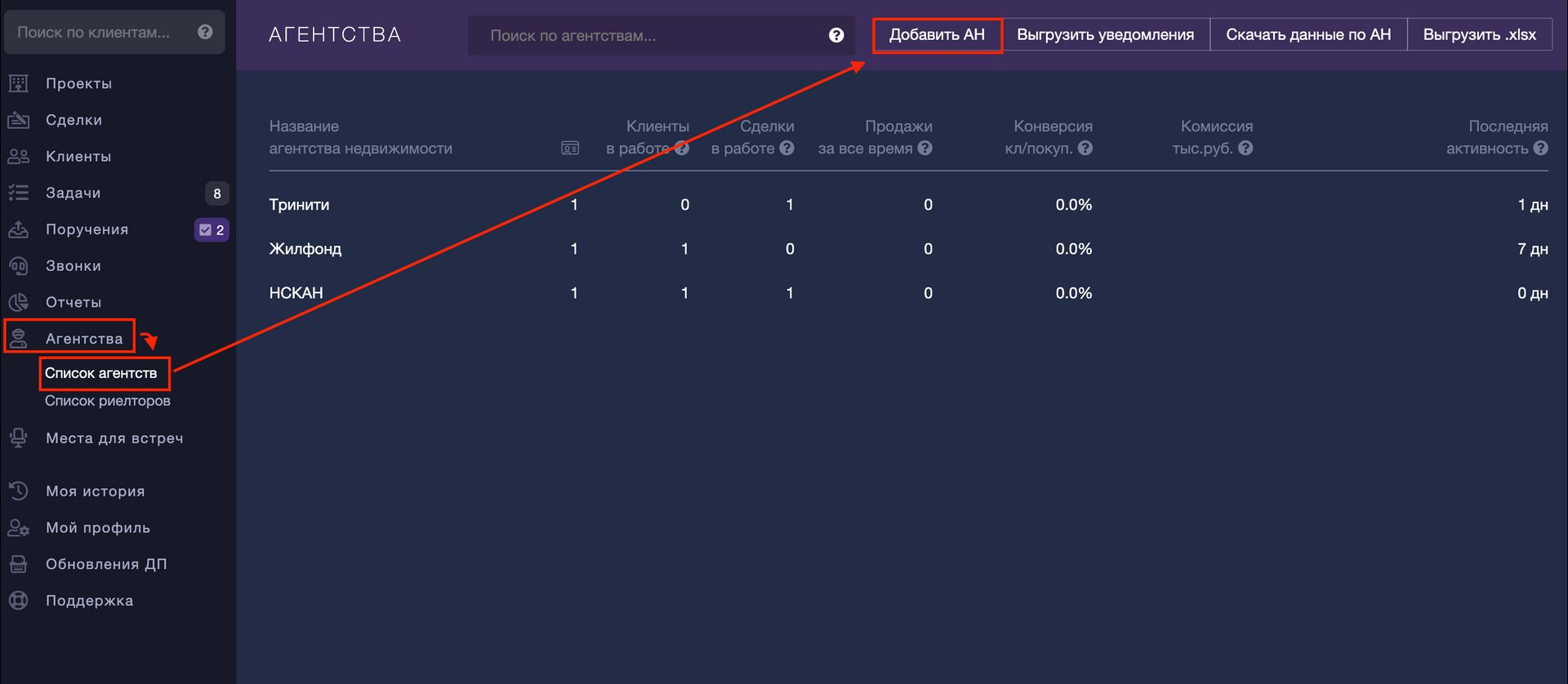Image resolution: width=1568 pixels, height=684 pixels.
Task: Click help icon beside Продажи за все время
Action: click(x=925, y=148)
